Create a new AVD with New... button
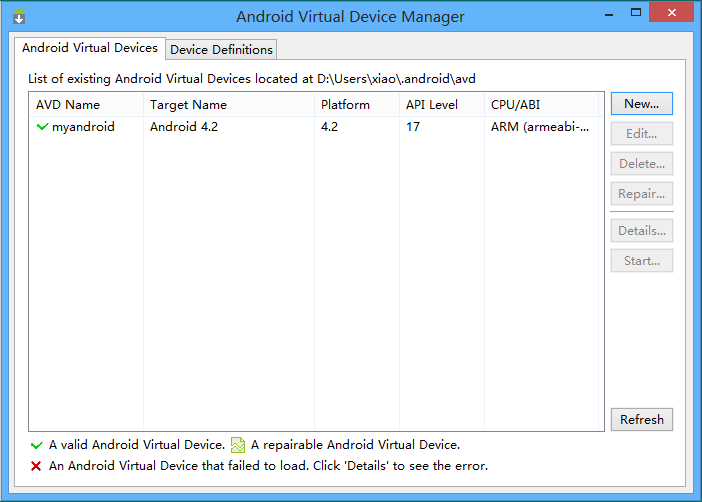The width and height of the screenshot is (702, 502). pos(642,103)
